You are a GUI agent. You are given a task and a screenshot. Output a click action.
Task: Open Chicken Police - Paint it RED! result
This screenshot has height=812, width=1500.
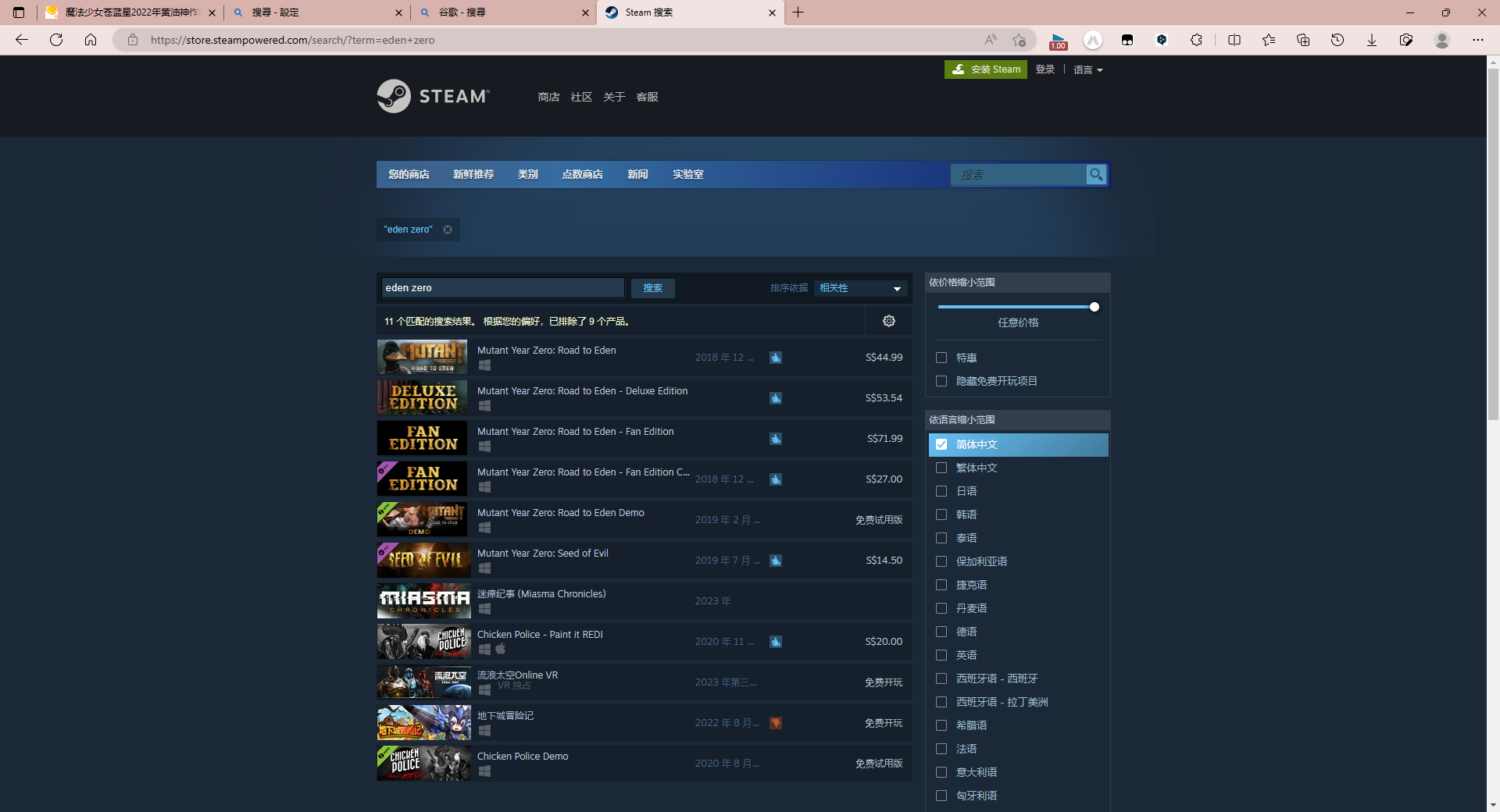644,641
